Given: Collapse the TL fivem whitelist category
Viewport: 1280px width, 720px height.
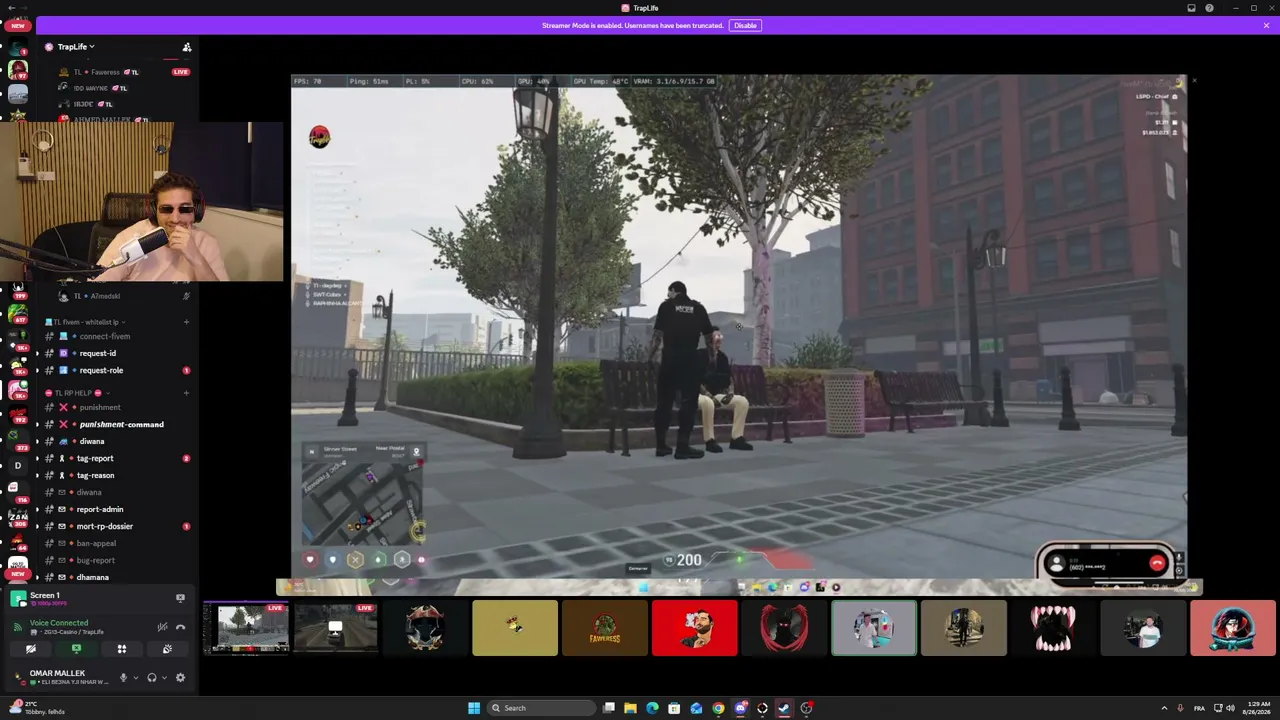Looking at the screenshot, I should [x=86, y=322].
